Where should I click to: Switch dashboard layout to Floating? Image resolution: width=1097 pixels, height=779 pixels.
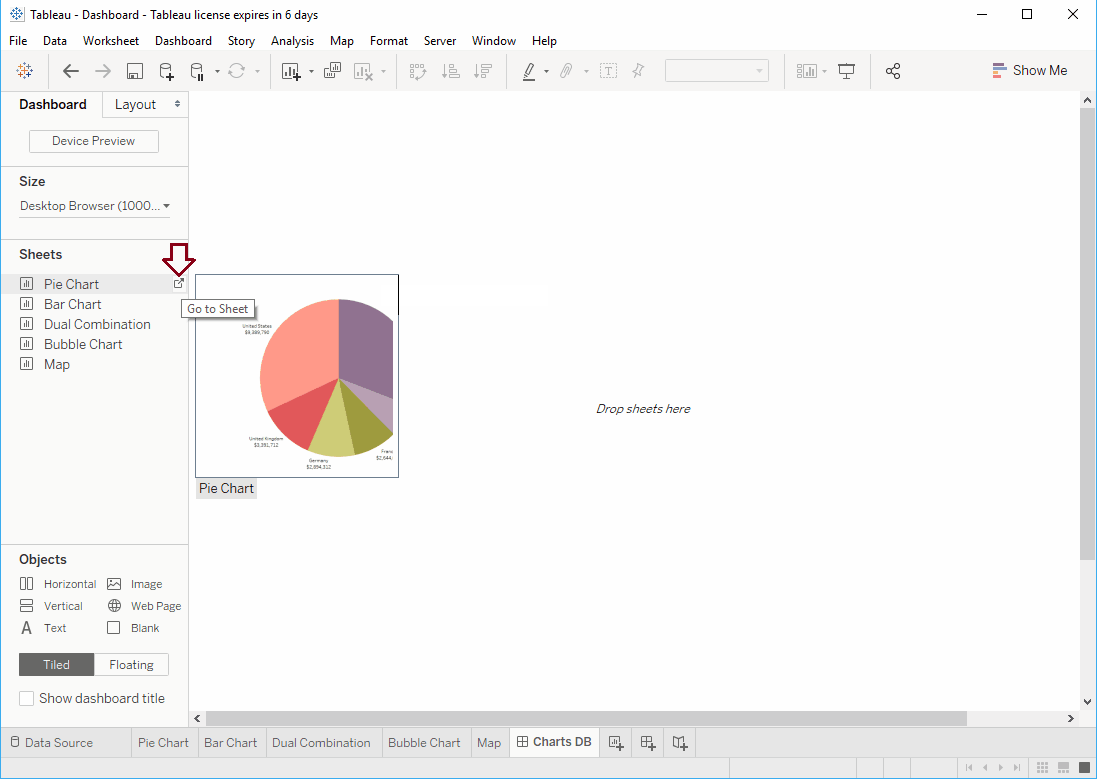click(131, 664)
